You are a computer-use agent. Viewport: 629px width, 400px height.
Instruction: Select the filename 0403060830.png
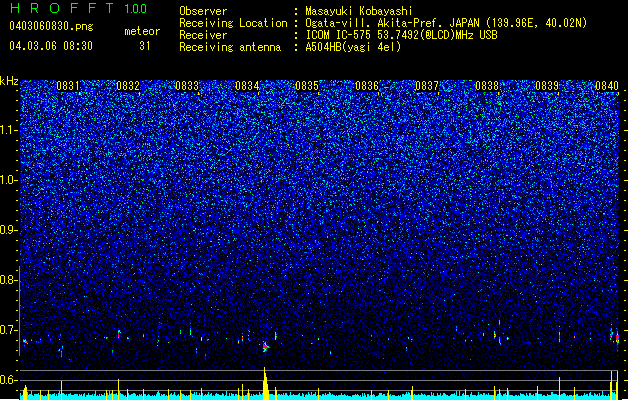[x=51, y=26]
